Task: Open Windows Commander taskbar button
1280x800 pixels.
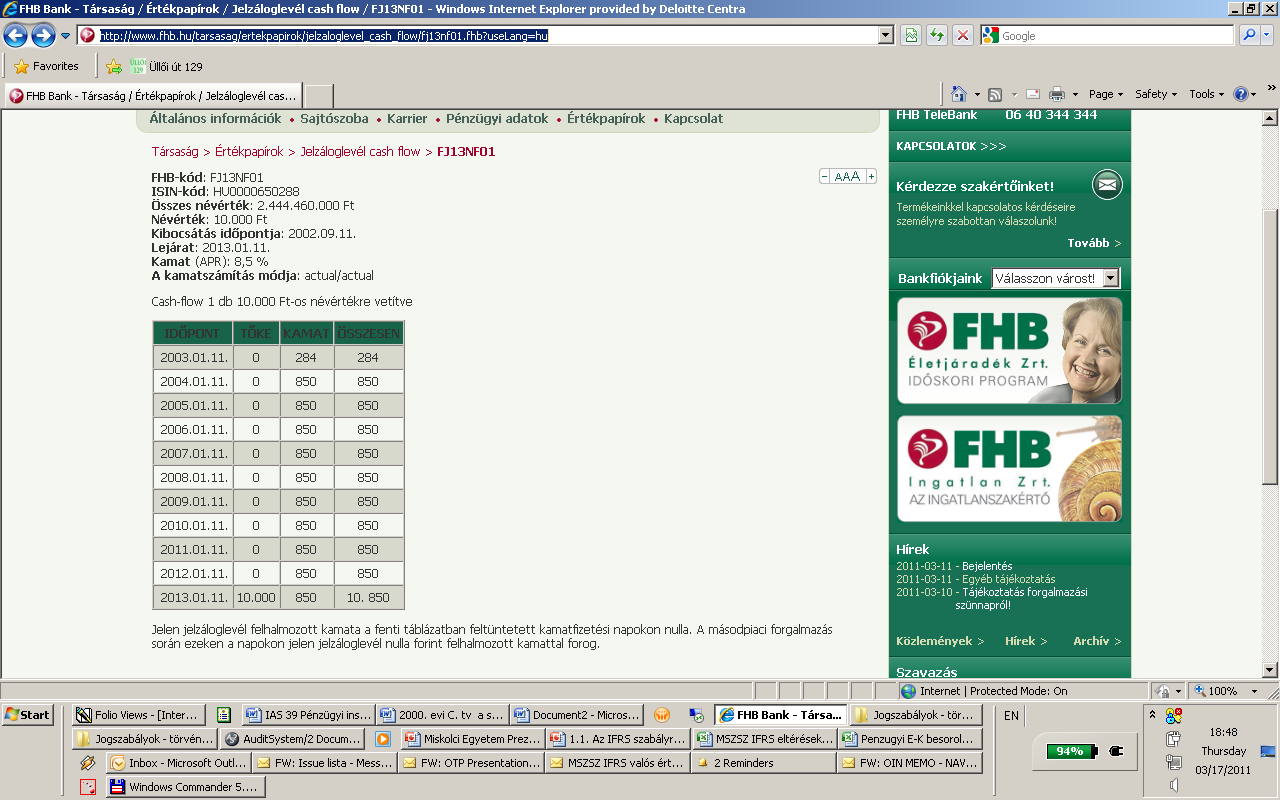Action: click(x=186, y=787)
